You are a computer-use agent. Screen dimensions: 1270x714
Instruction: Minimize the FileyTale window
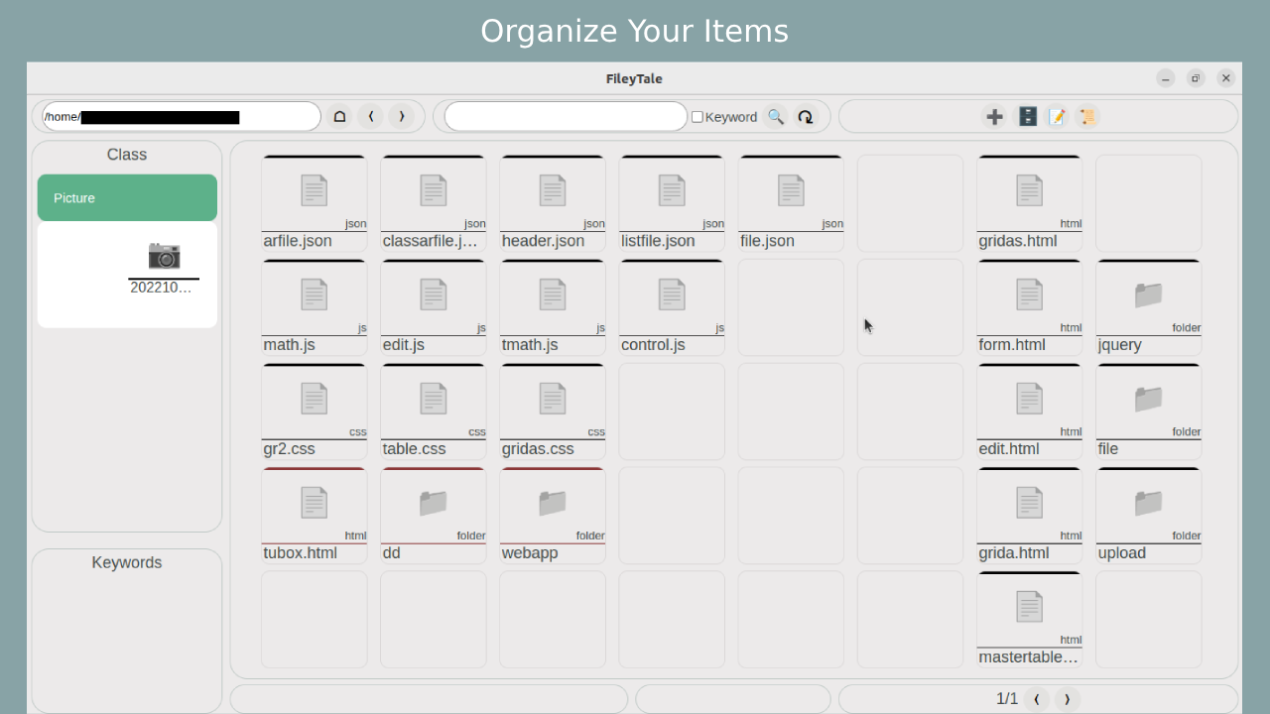point(1165,78)
